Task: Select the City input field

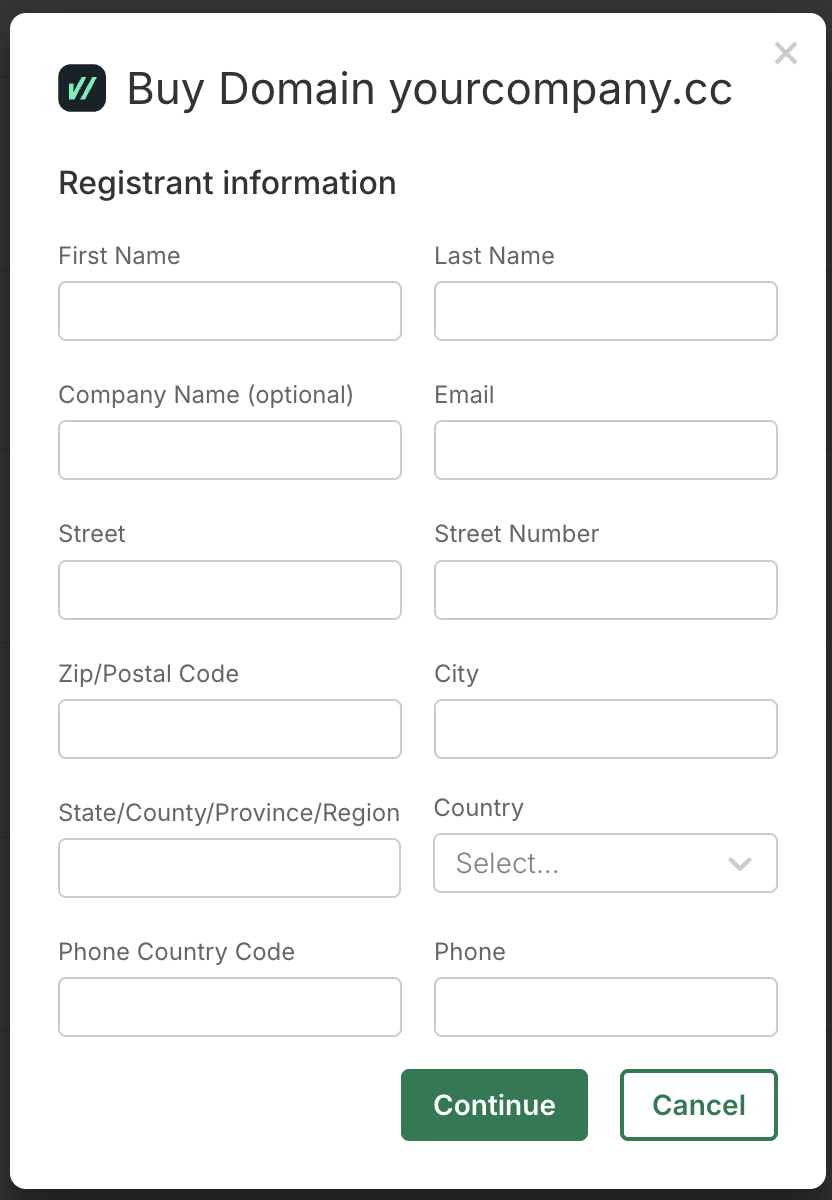Action: tap(605, 729)
